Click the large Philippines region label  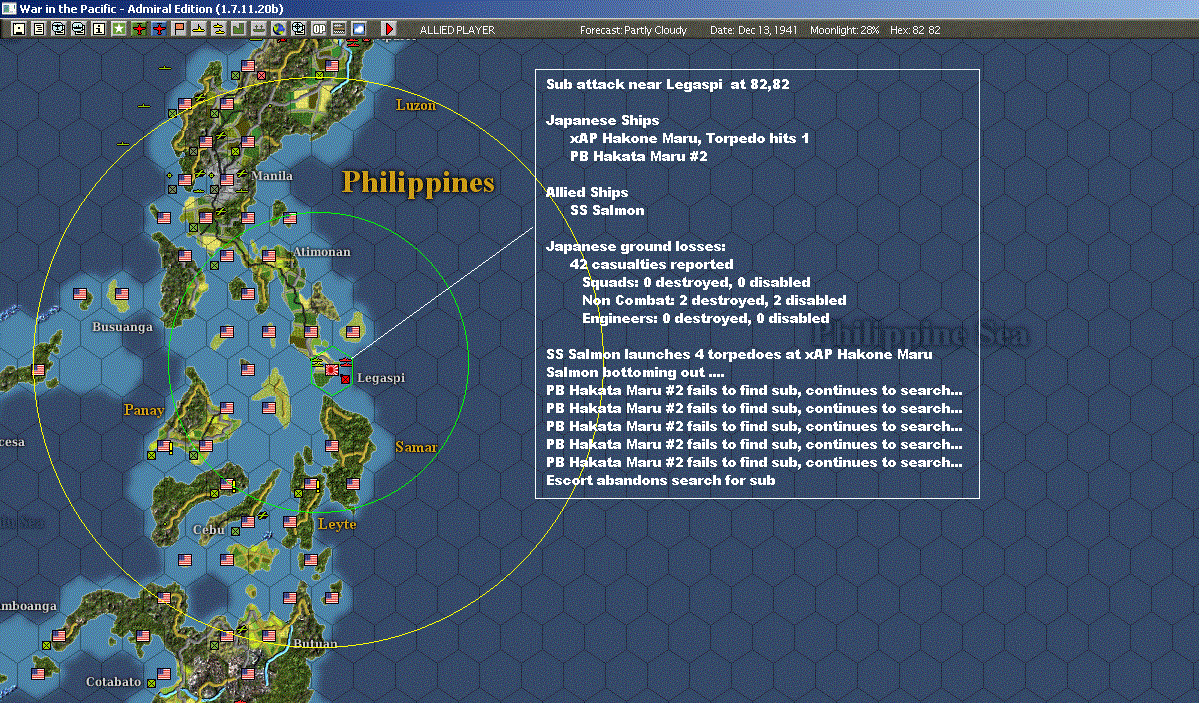coord(418,183)
